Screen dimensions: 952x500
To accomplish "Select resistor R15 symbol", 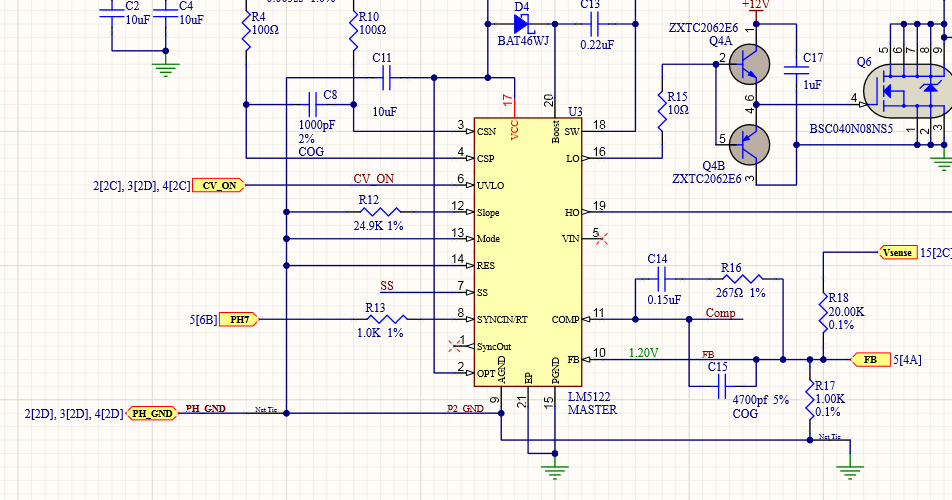I will pos(662,111).
